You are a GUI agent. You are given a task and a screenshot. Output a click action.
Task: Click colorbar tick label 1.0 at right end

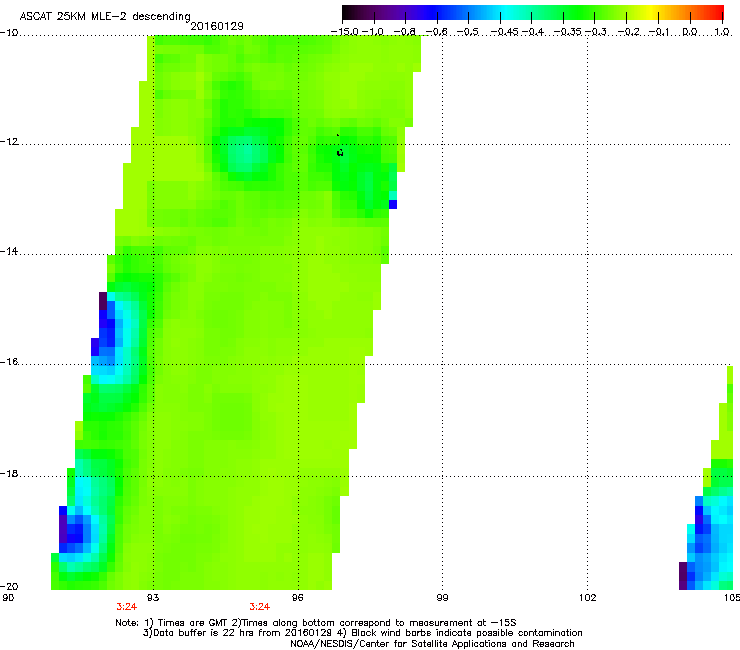[x=722, y=32]
